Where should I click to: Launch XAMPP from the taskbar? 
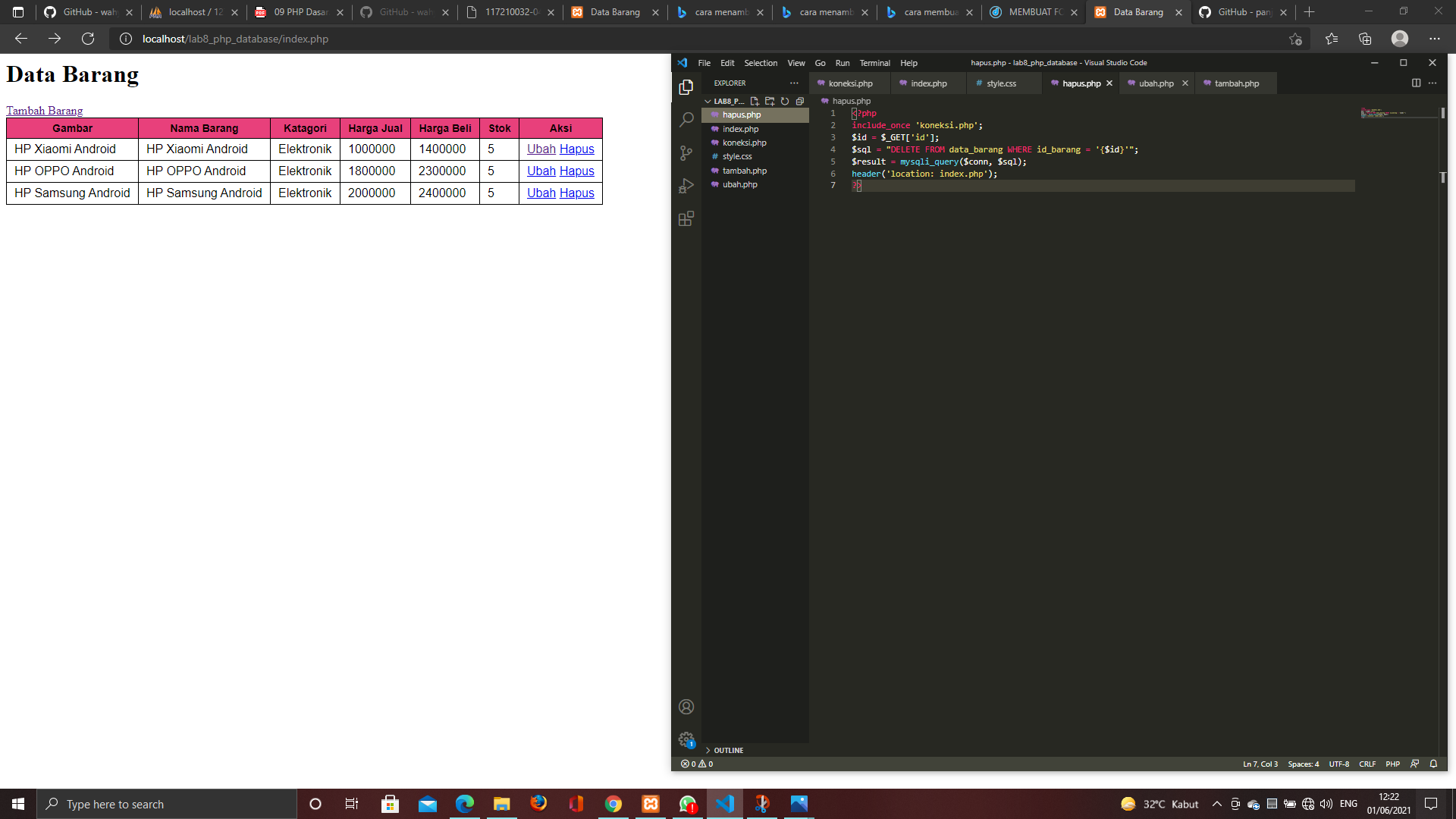[651, 804]
